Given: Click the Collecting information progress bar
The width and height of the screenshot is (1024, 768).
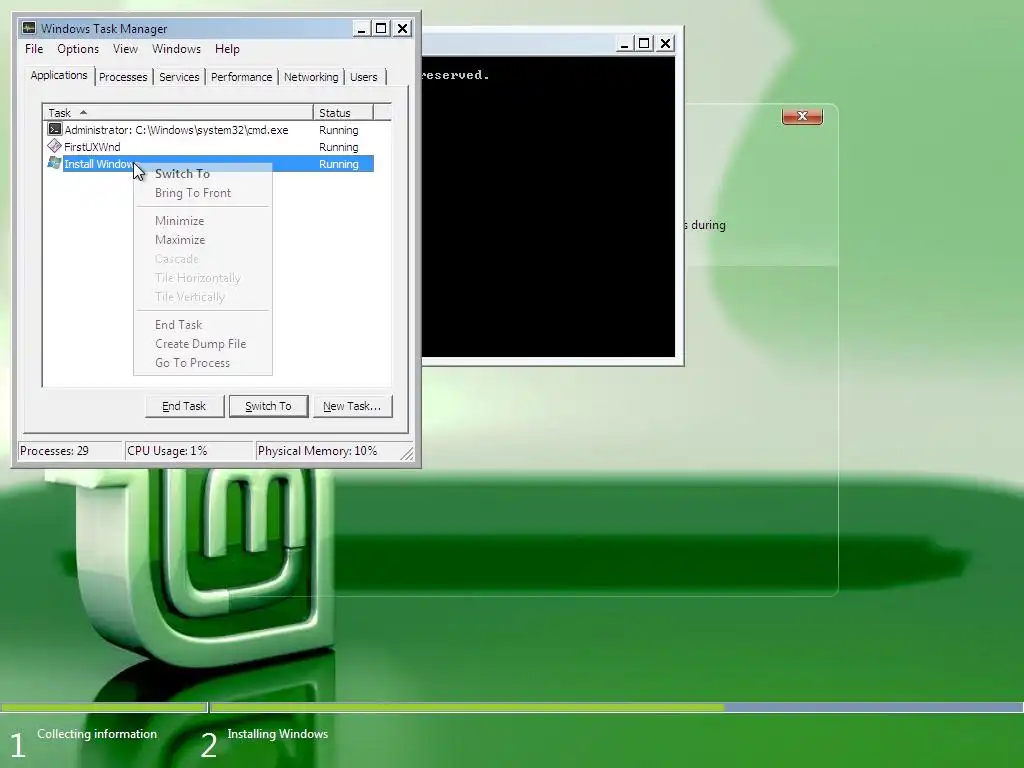Looking at the screenshot, I should pyautogui.click(x=103, y=707).
